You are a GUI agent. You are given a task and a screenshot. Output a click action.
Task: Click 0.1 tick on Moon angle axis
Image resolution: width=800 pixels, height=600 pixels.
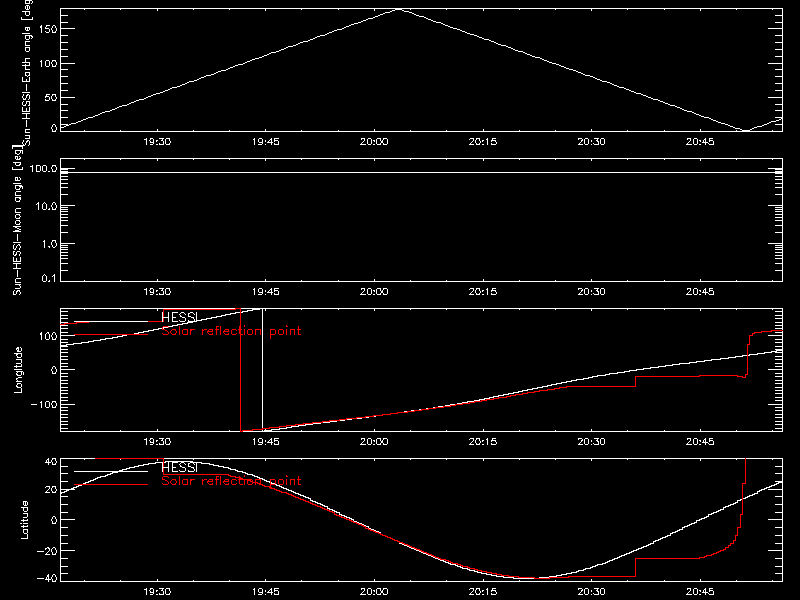click(49, 278)
